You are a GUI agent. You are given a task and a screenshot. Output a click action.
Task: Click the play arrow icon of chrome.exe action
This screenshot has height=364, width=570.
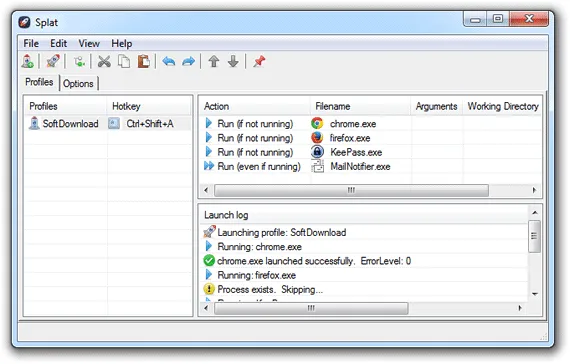tap(209, 123)
